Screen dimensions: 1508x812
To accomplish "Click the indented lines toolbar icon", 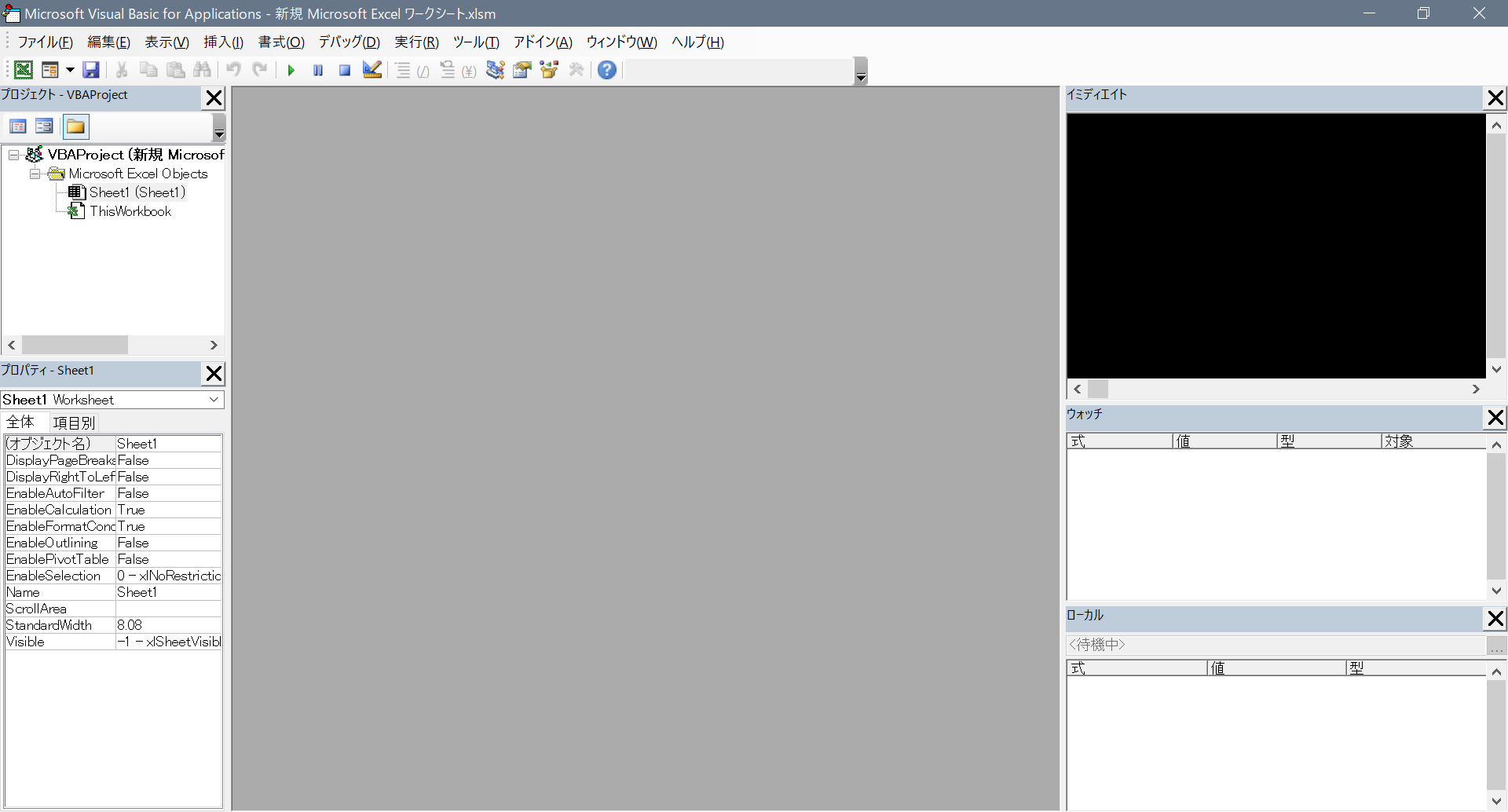I will pos(403,70).
